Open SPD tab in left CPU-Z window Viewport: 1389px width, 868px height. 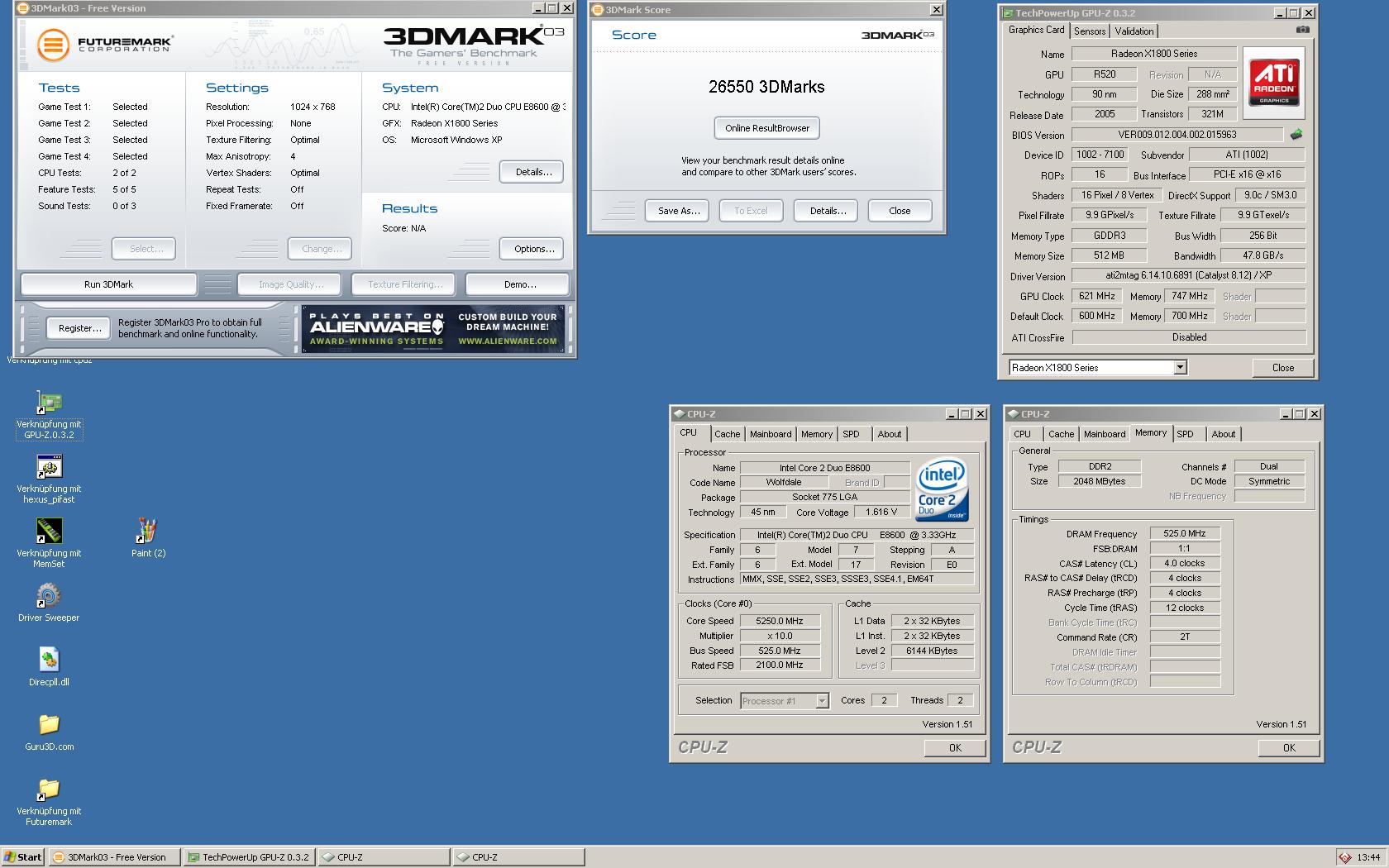coord(851,434)
